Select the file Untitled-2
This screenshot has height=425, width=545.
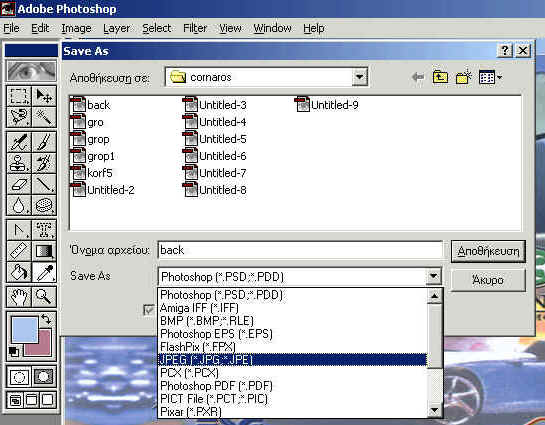pos(103,190)
